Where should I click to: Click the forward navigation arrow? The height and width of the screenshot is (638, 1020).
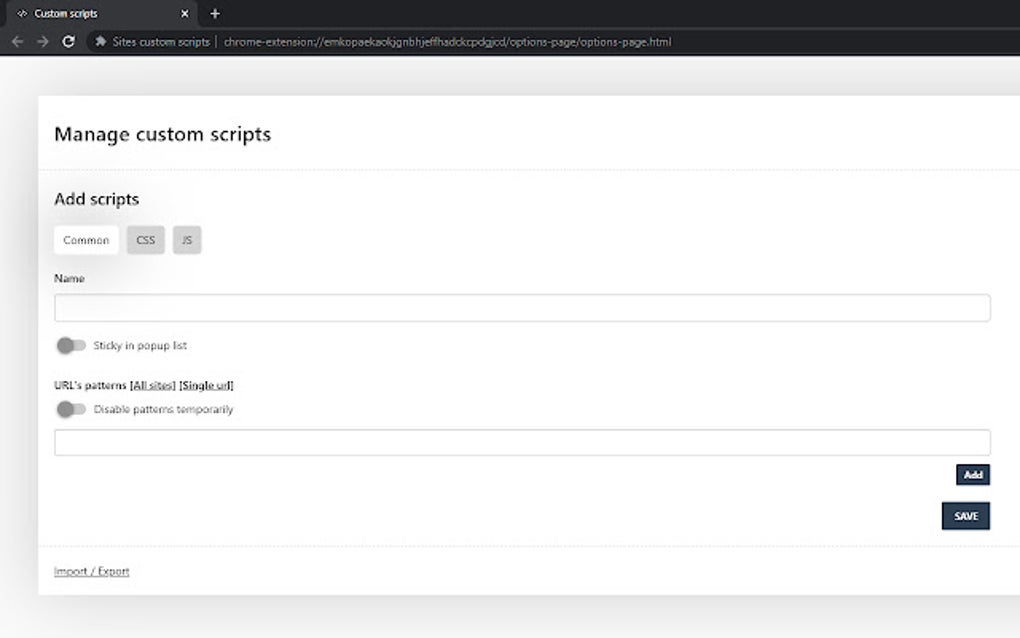click(42, 42)
